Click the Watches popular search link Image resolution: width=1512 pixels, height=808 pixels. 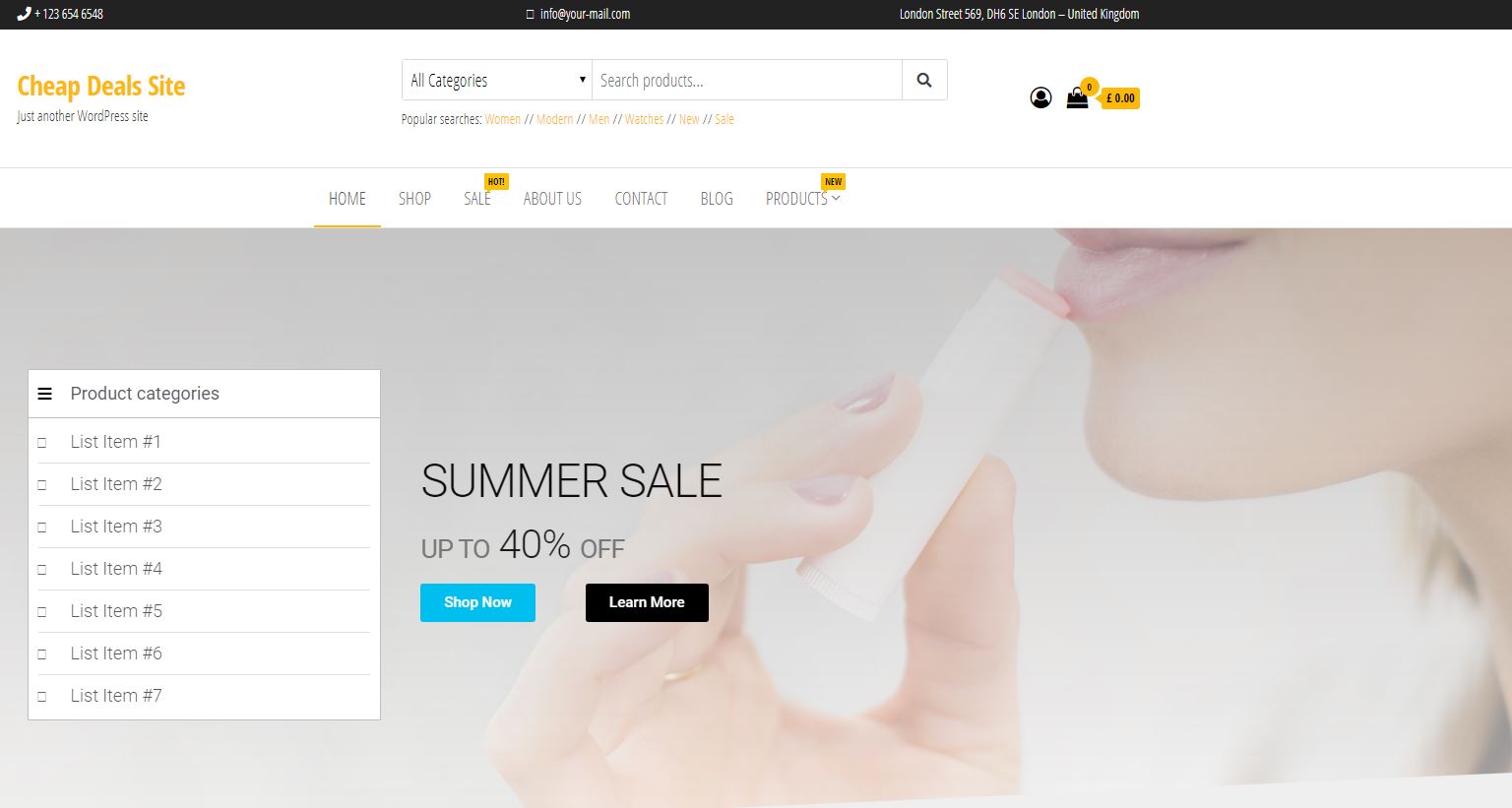644,119
